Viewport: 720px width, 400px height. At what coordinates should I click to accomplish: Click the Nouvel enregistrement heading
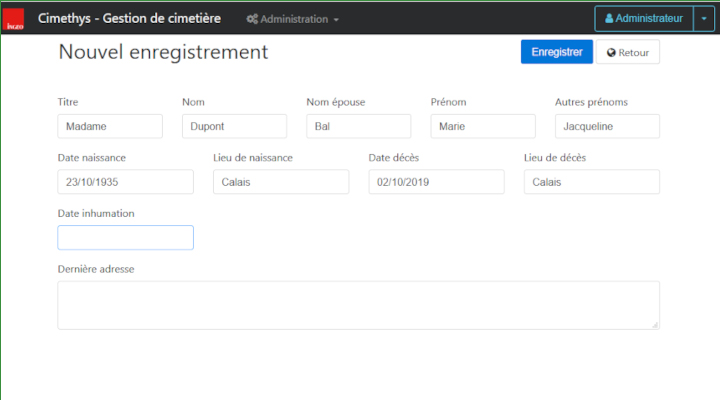pyautogui.click(x=163, y=52)
